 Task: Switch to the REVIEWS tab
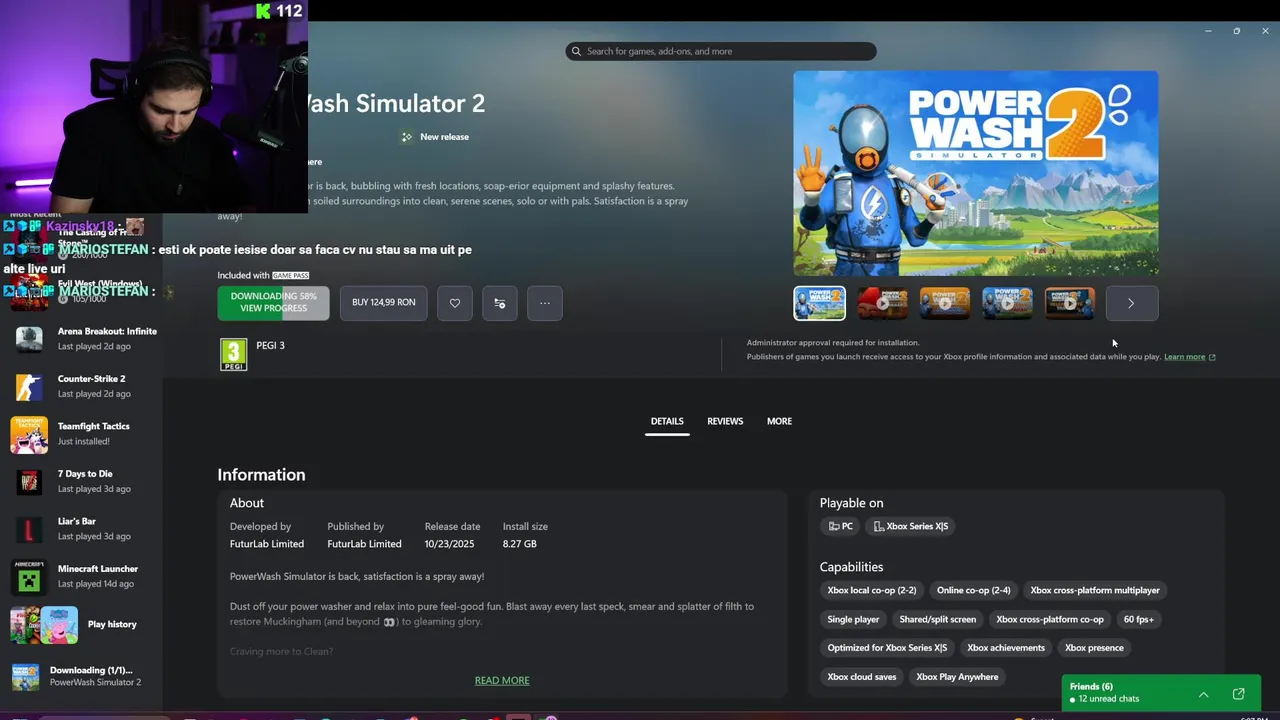[x=725, y=421]
